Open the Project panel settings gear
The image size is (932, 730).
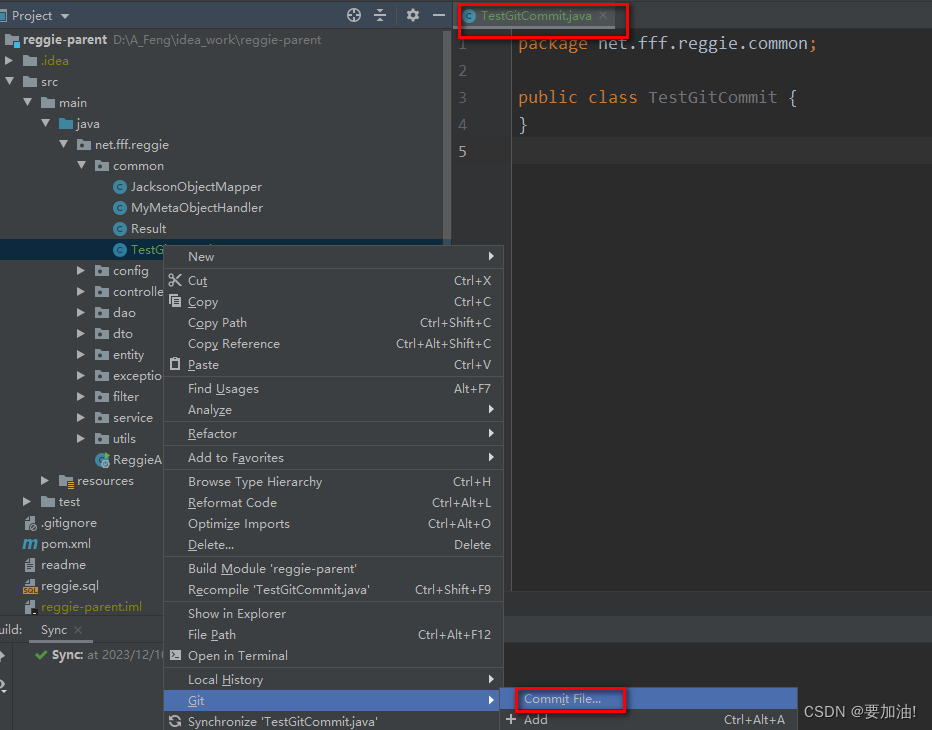point(413,15)
